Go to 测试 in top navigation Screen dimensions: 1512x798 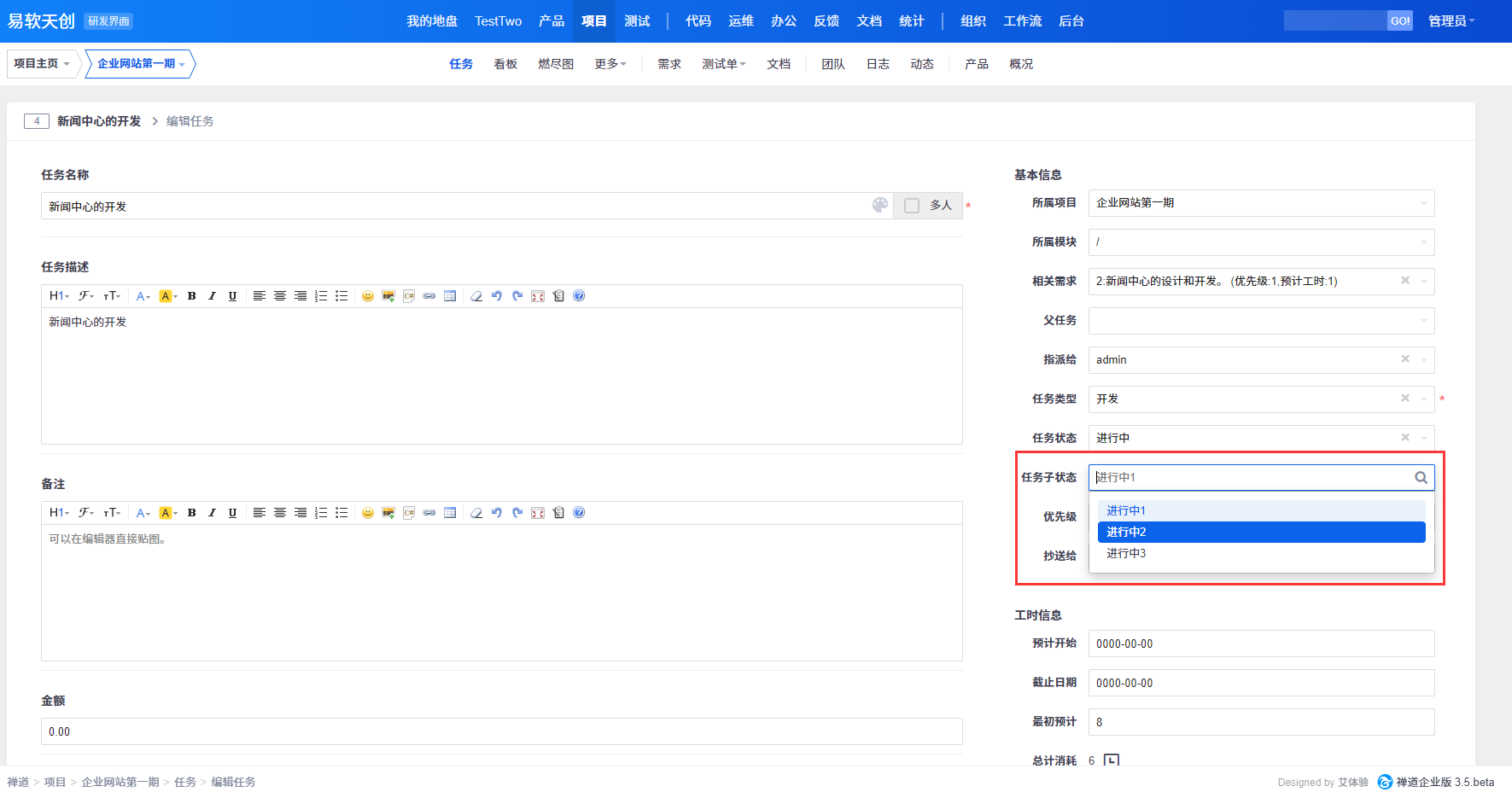click(x=637, y=21)
